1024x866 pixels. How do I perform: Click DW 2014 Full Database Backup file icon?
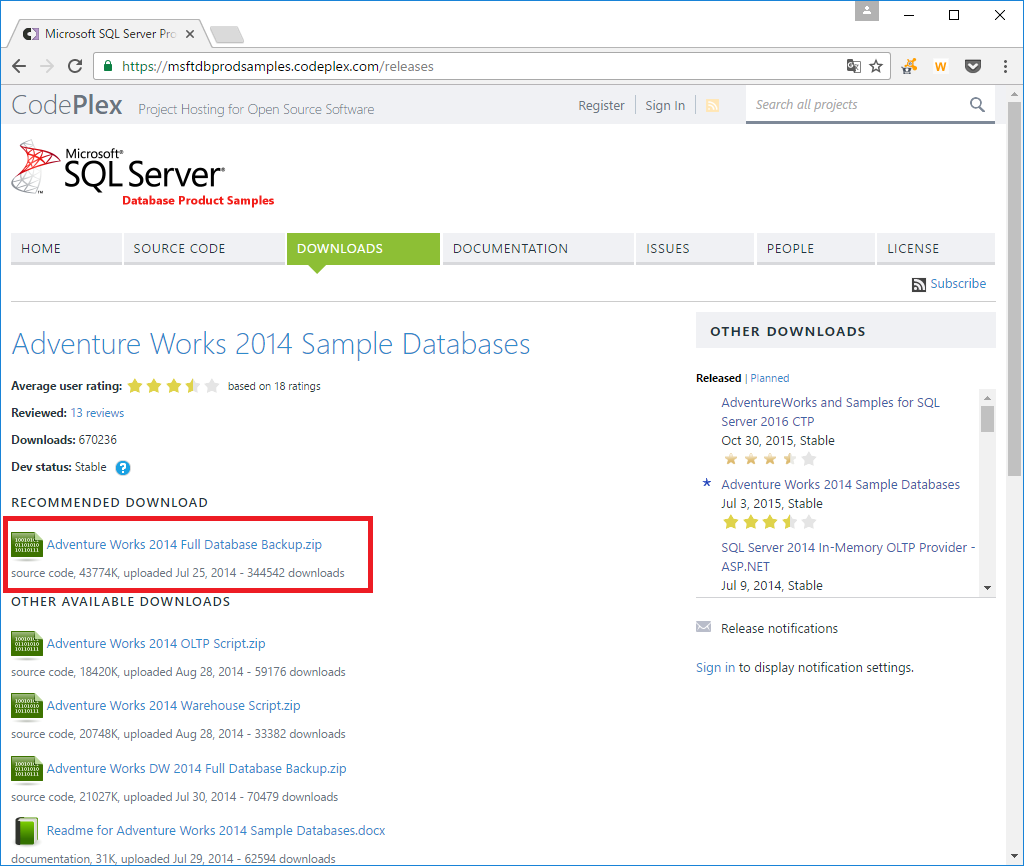pos(27,769)
